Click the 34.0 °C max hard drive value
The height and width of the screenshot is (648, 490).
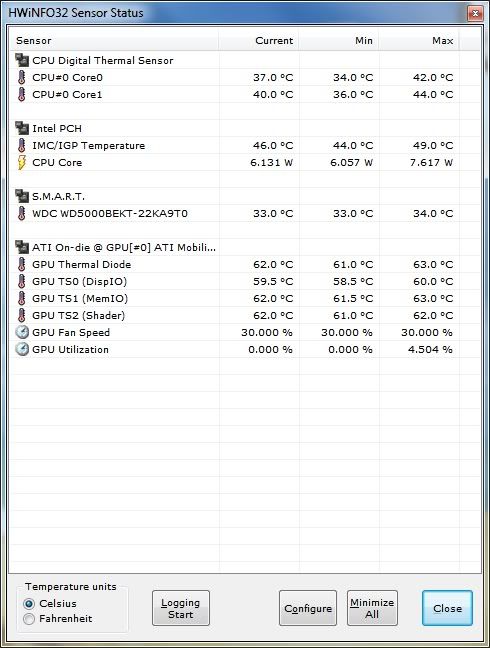433,213
